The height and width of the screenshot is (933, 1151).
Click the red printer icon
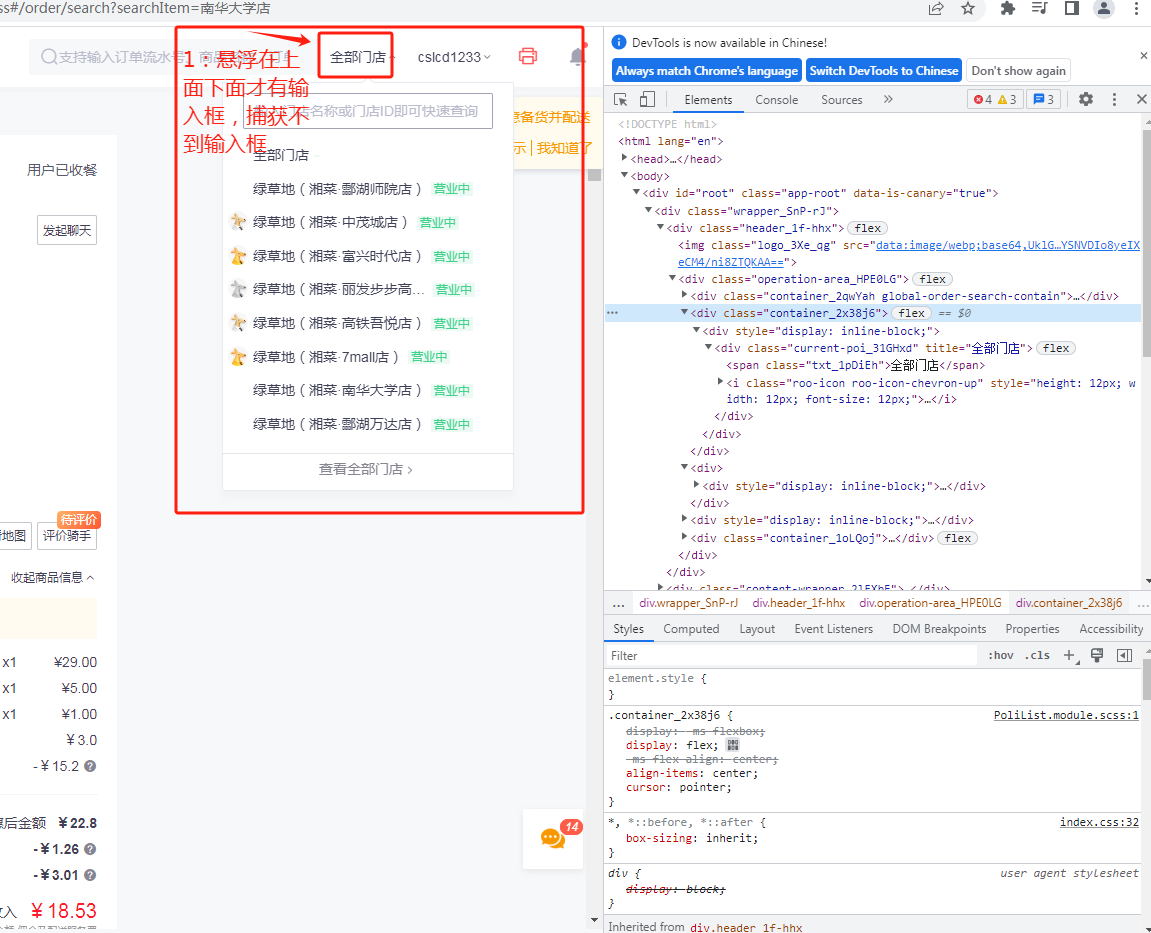(528, 57)
